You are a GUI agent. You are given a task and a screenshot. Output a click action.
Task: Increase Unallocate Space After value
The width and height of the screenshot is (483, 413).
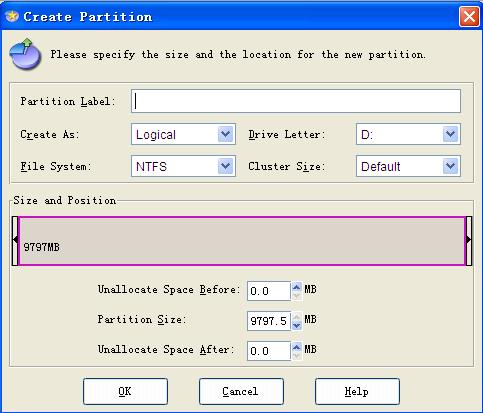pyautogui.click(x=297, y=346)
